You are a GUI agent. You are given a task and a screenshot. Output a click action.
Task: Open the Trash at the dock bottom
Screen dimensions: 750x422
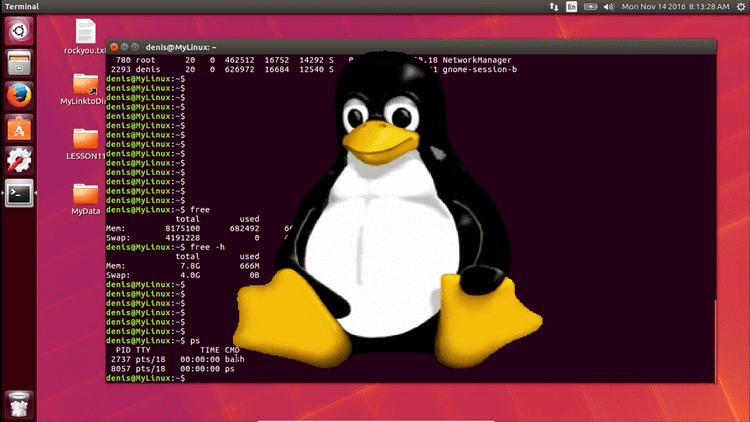19,403
